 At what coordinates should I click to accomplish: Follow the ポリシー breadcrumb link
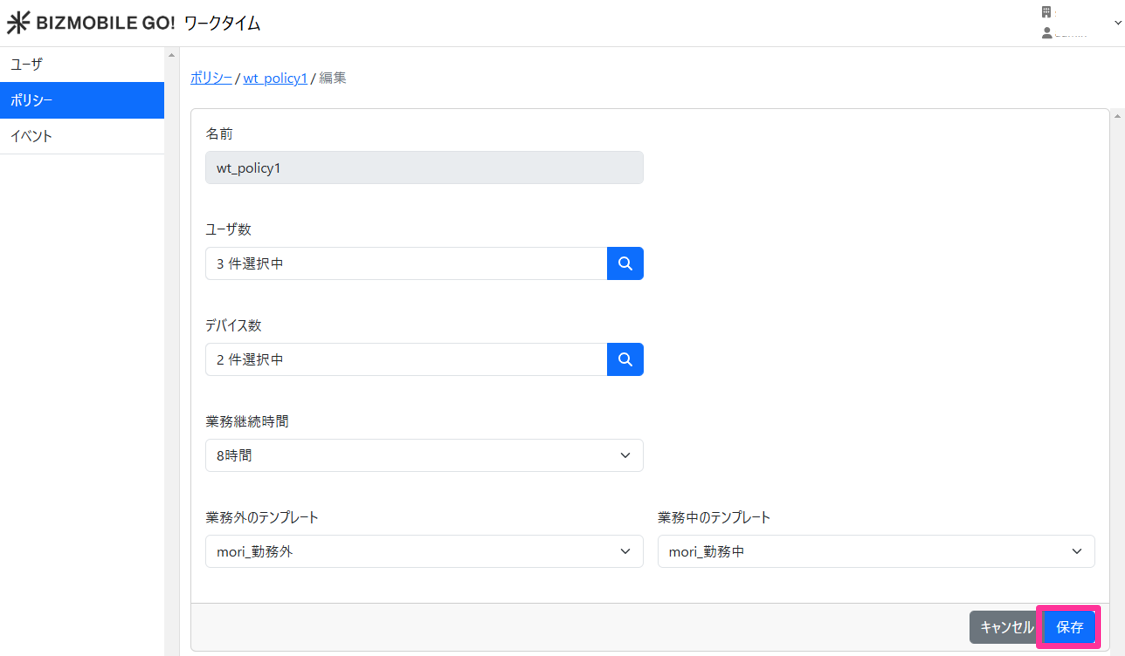[x=211, y=78]
